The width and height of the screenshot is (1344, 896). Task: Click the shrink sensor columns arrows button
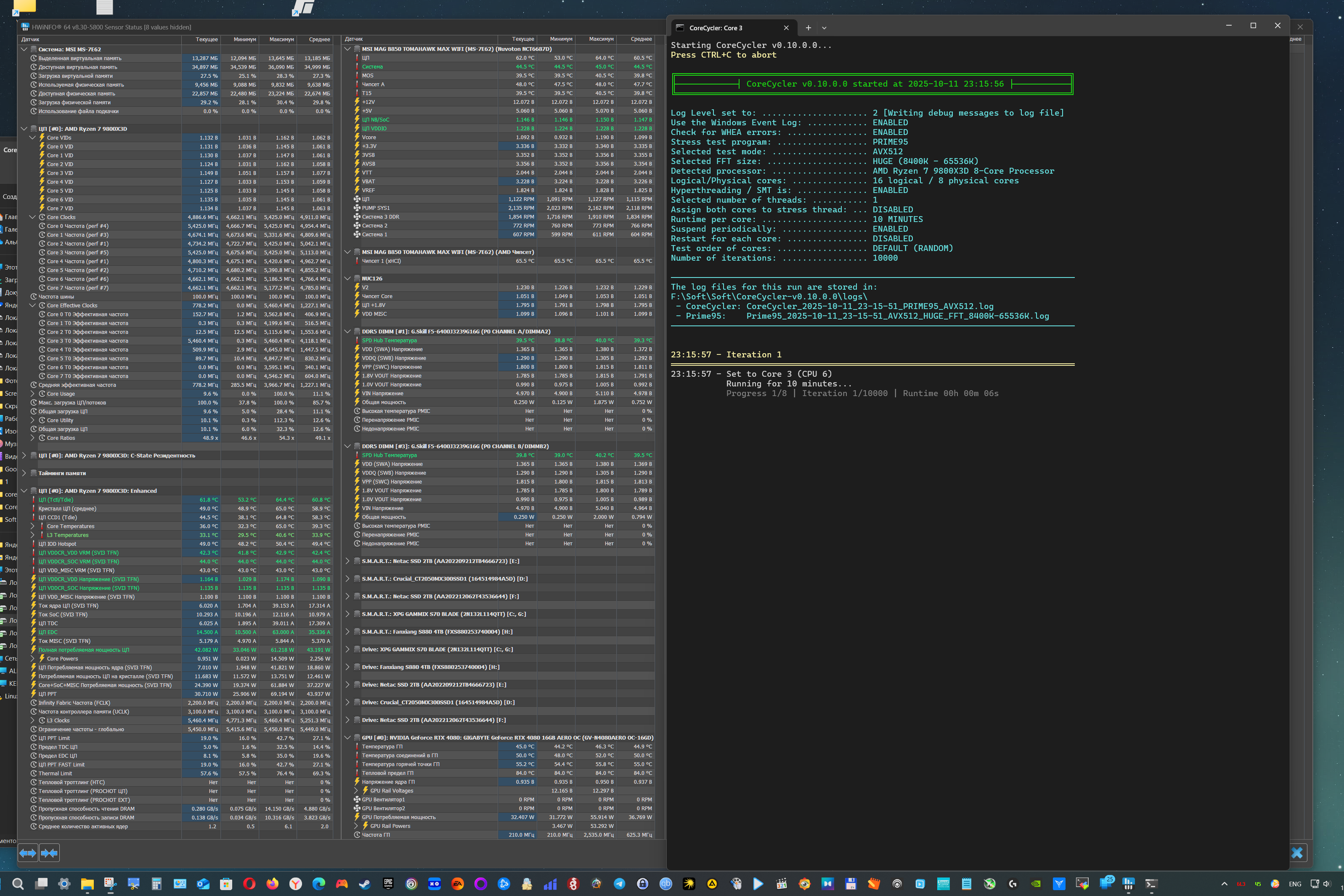(x=49, y=853)
